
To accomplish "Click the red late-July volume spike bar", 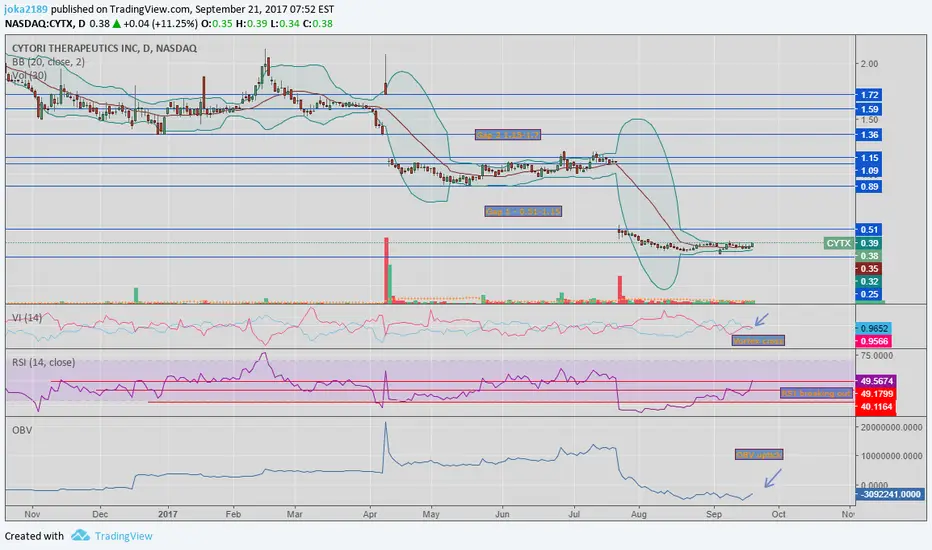I will (x=620, y=290).
